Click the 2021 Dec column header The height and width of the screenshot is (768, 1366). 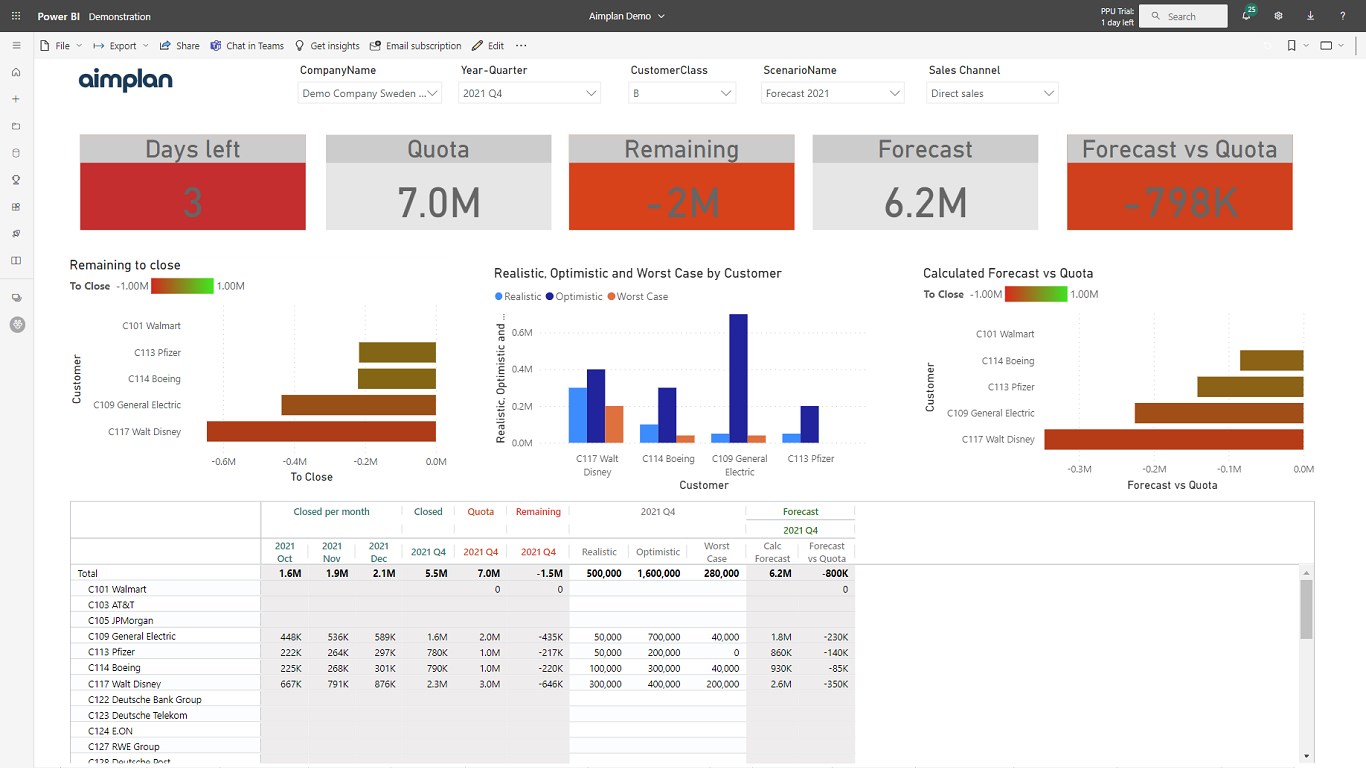379,552
